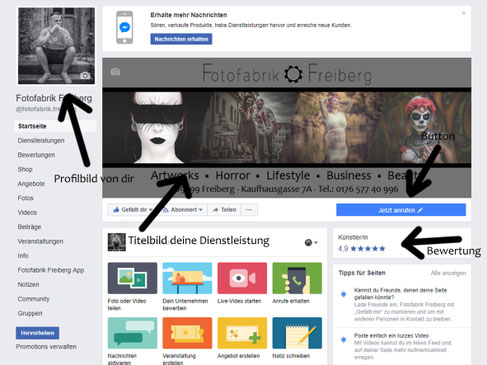Image resolution: width=487 pixels, height=365 pixels.
Task: Open Dienstleistungen in the sidebar
Action: click(41, 141)
